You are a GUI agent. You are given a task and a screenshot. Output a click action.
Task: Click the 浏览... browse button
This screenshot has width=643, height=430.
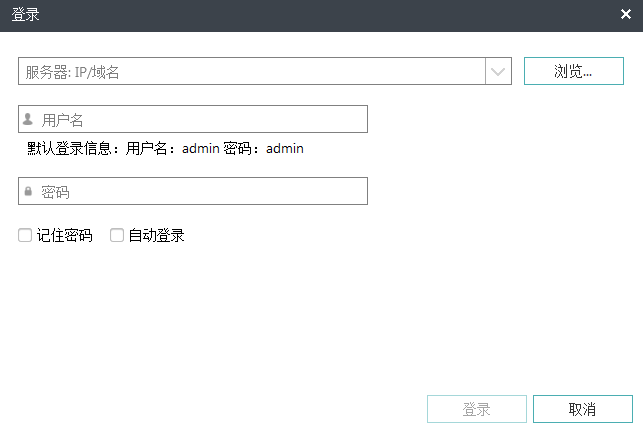[x=574, y=71]
